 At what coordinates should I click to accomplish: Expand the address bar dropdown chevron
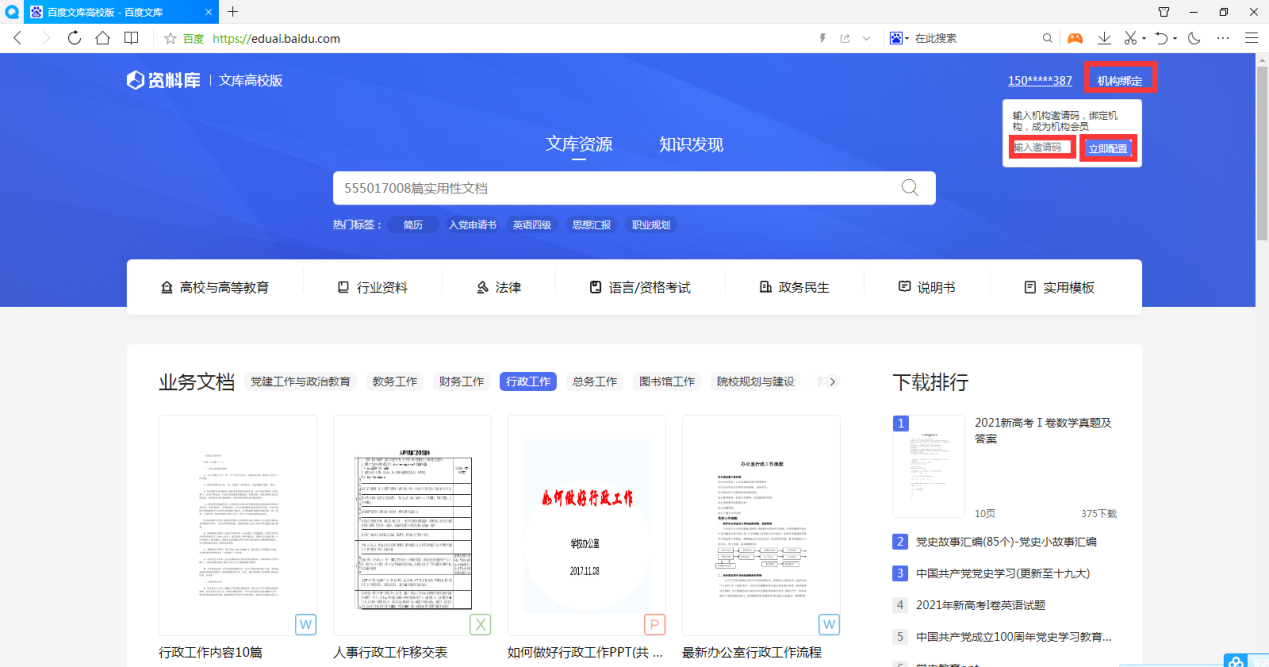click(866, 38)
